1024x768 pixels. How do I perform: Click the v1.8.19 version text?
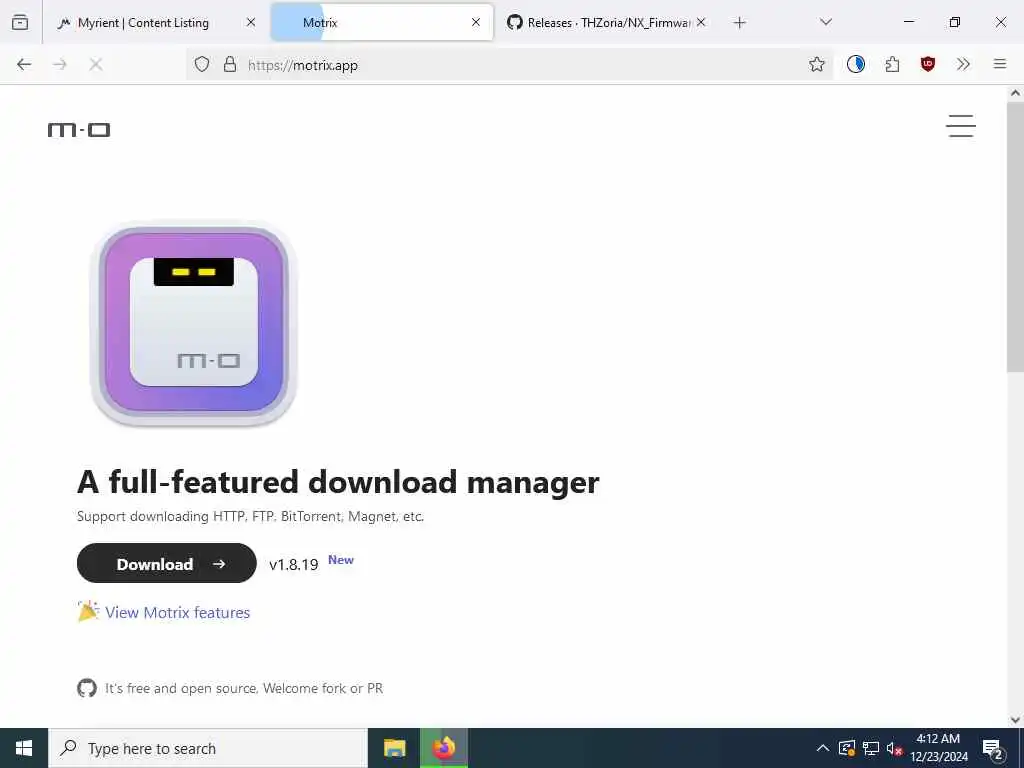coord(294,564)
